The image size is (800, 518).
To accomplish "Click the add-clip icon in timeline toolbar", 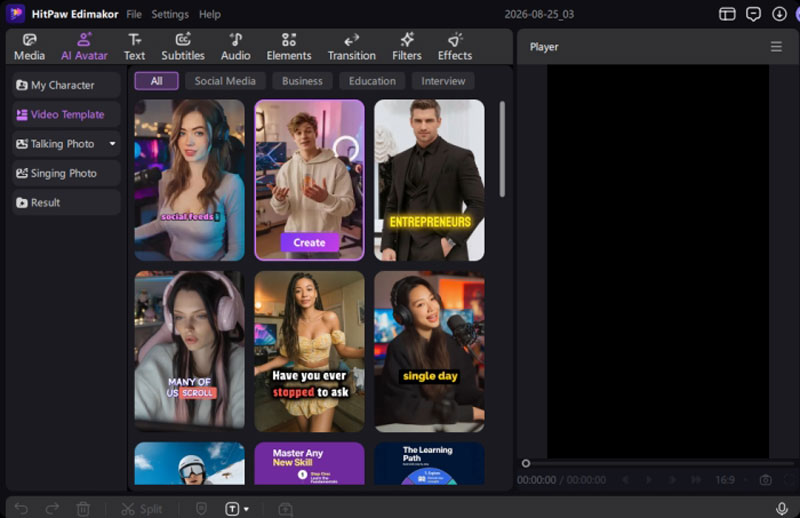I will point(286,509).
